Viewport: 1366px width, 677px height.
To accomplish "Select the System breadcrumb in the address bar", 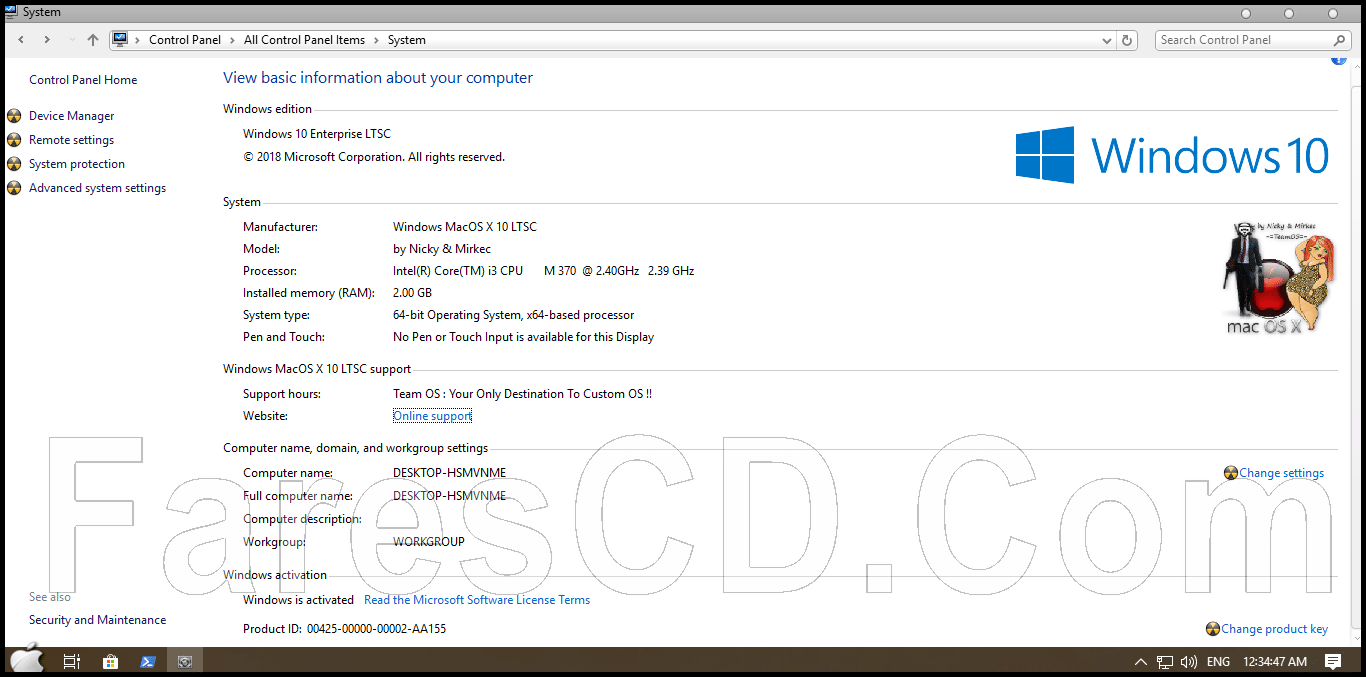I will click(x=407, y=40).
